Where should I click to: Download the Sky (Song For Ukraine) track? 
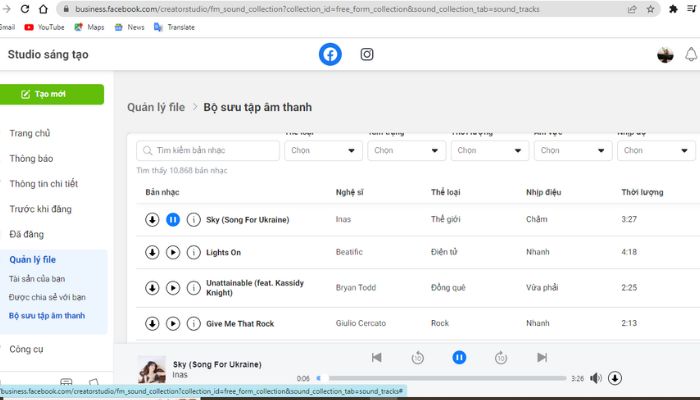[x=152, y=220]
